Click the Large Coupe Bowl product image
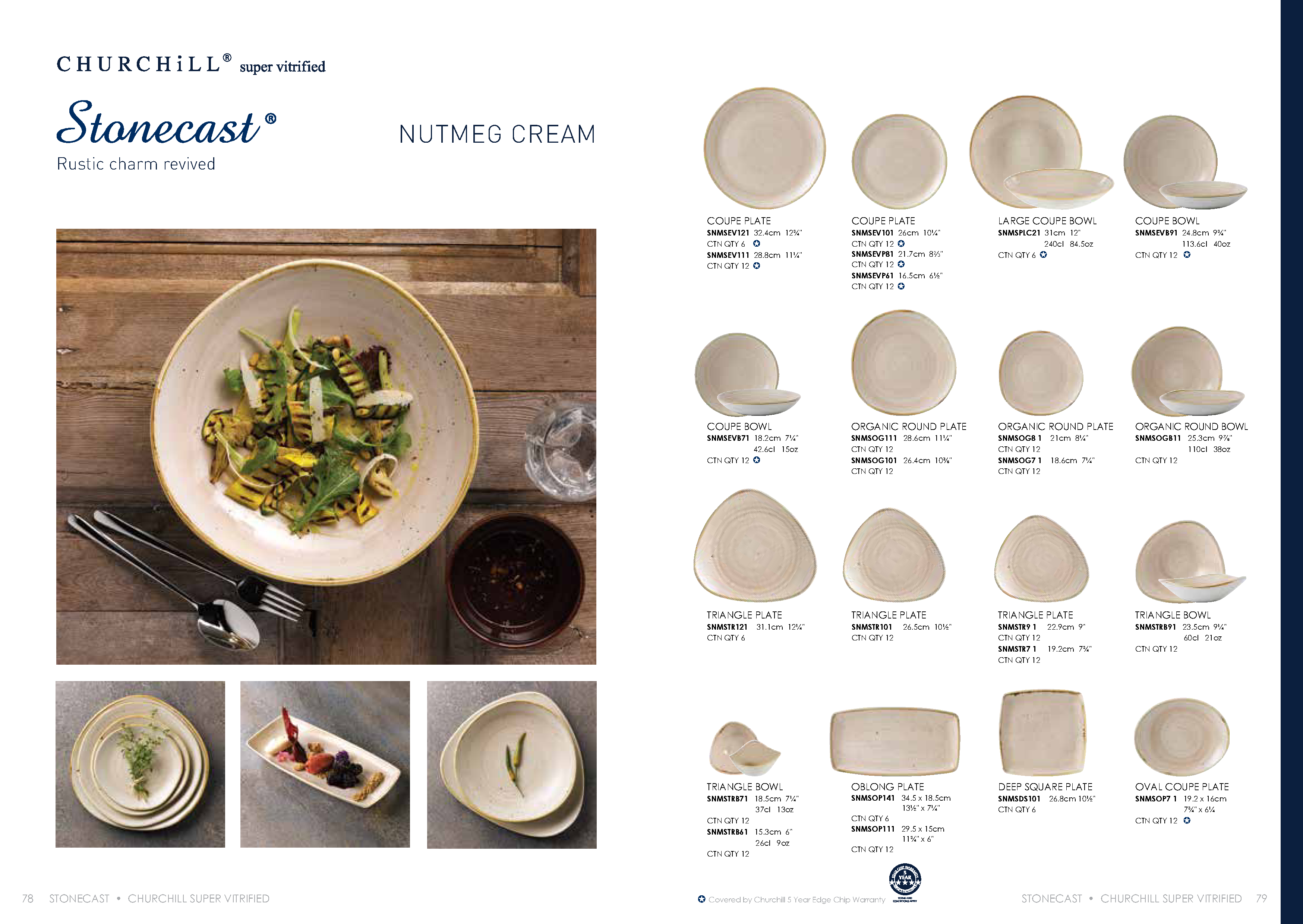 pos(1041,152)
